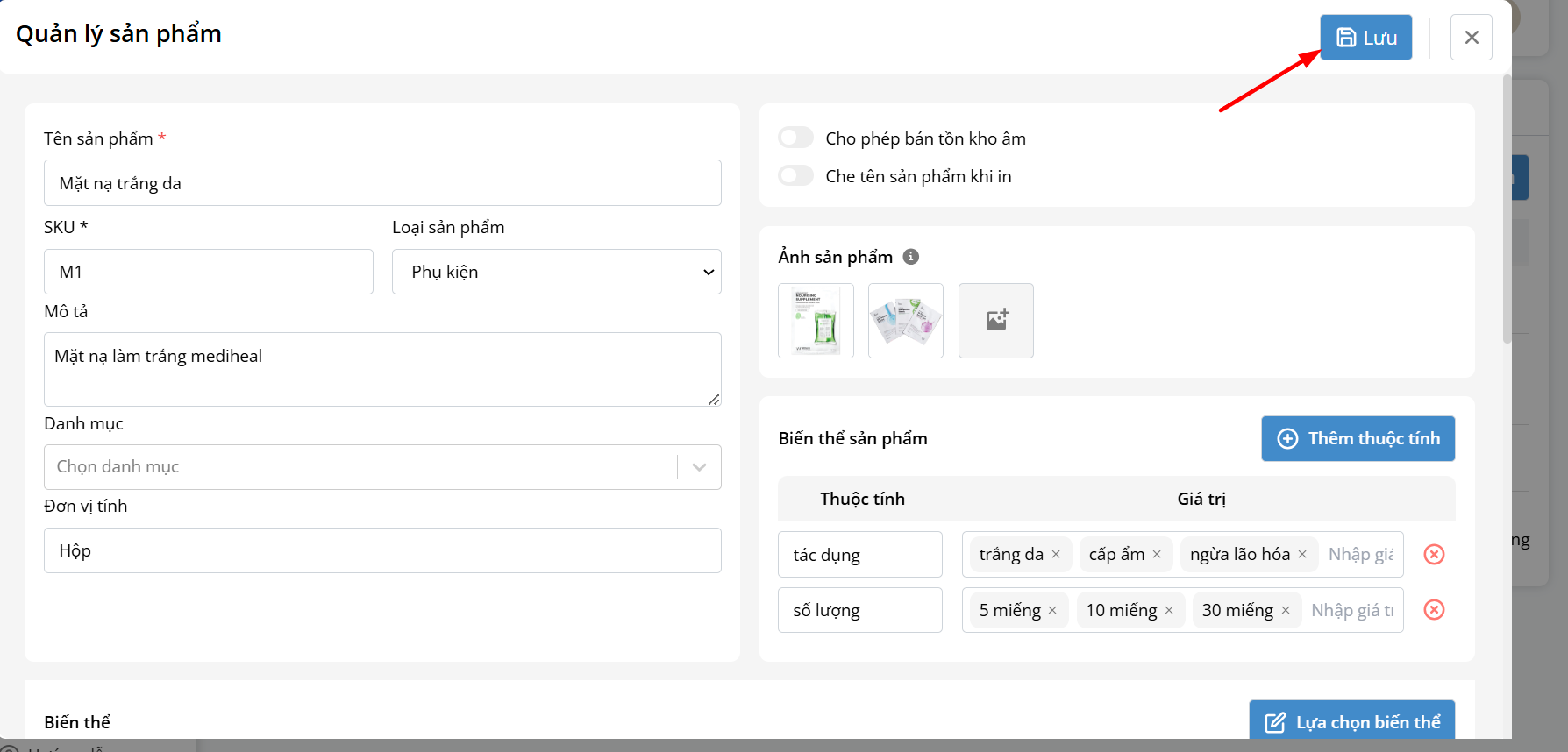
Task: Click the add product image icon
Action: point(995,321)
